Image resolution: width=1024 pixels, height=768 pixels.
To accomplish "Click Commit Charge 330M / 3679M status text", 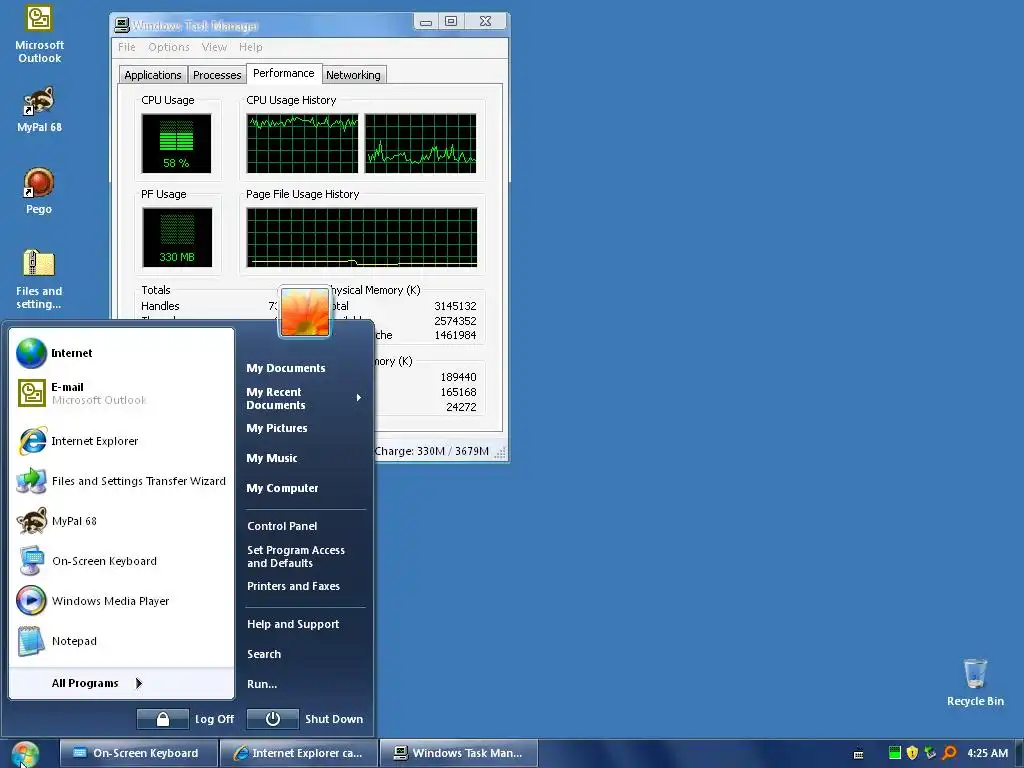I will tap(432, 451).
